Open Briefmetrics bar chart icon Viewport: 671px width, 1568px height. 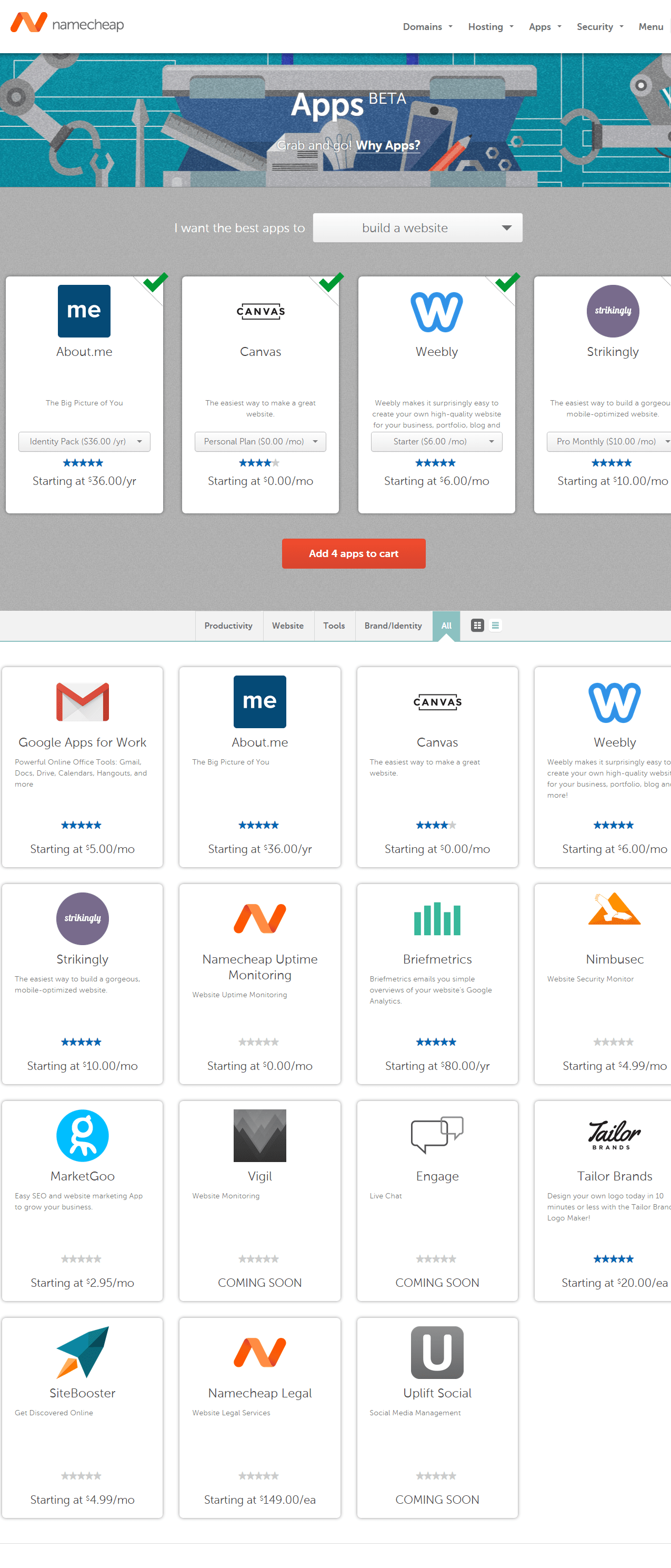[x=437, y=918]
